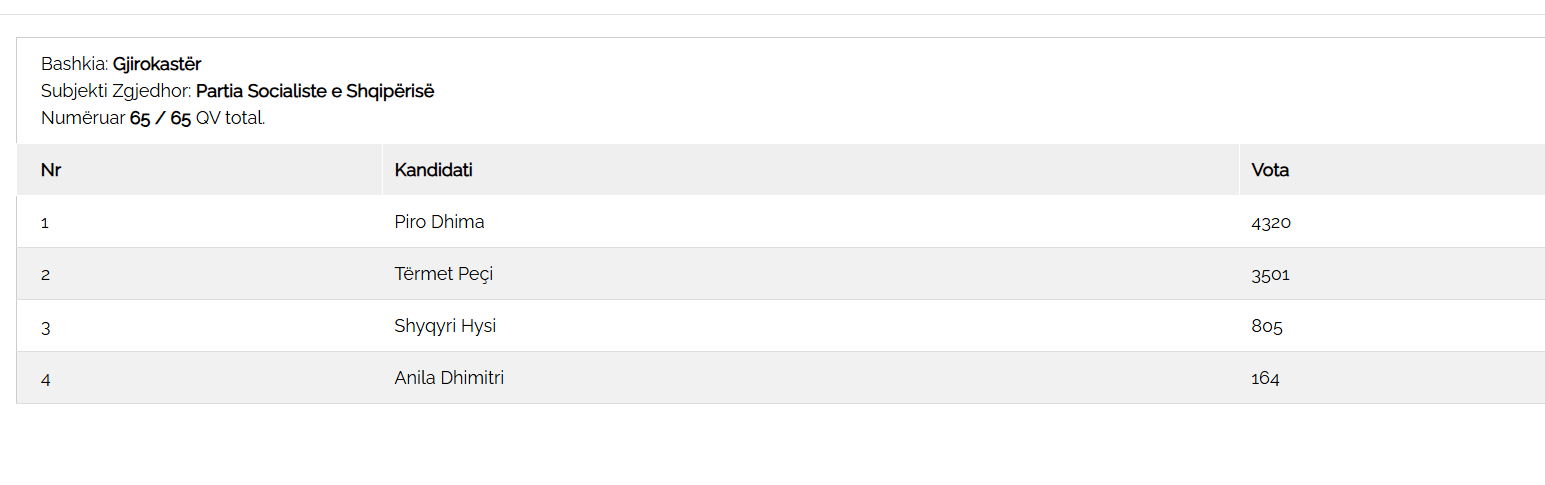Click the 164 vote count
The image size is (1545, 485).
[x=1265, y=378]
